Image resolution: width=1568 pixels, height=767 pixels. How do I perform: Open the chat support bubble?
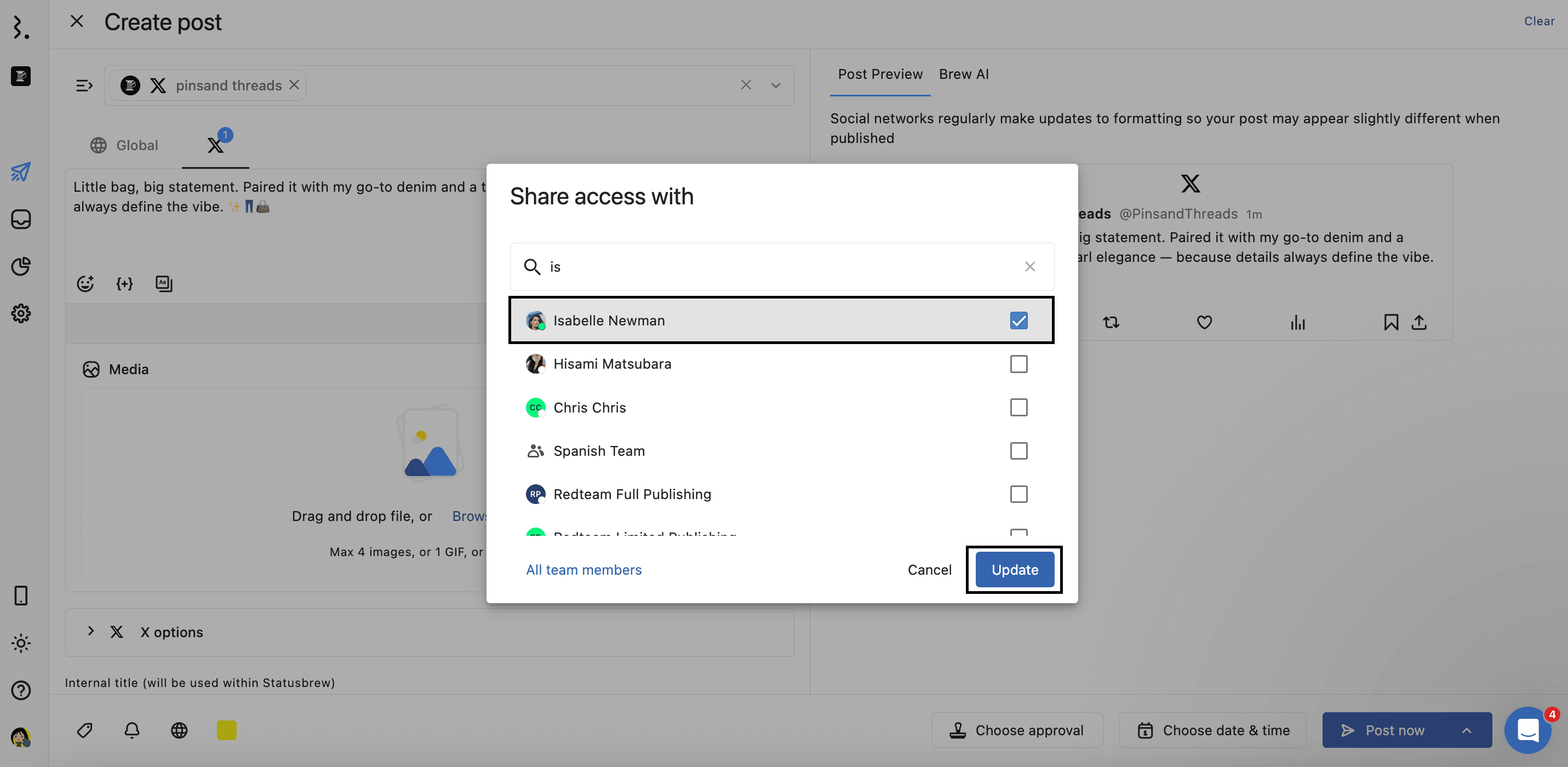(x=1528, y=729)
